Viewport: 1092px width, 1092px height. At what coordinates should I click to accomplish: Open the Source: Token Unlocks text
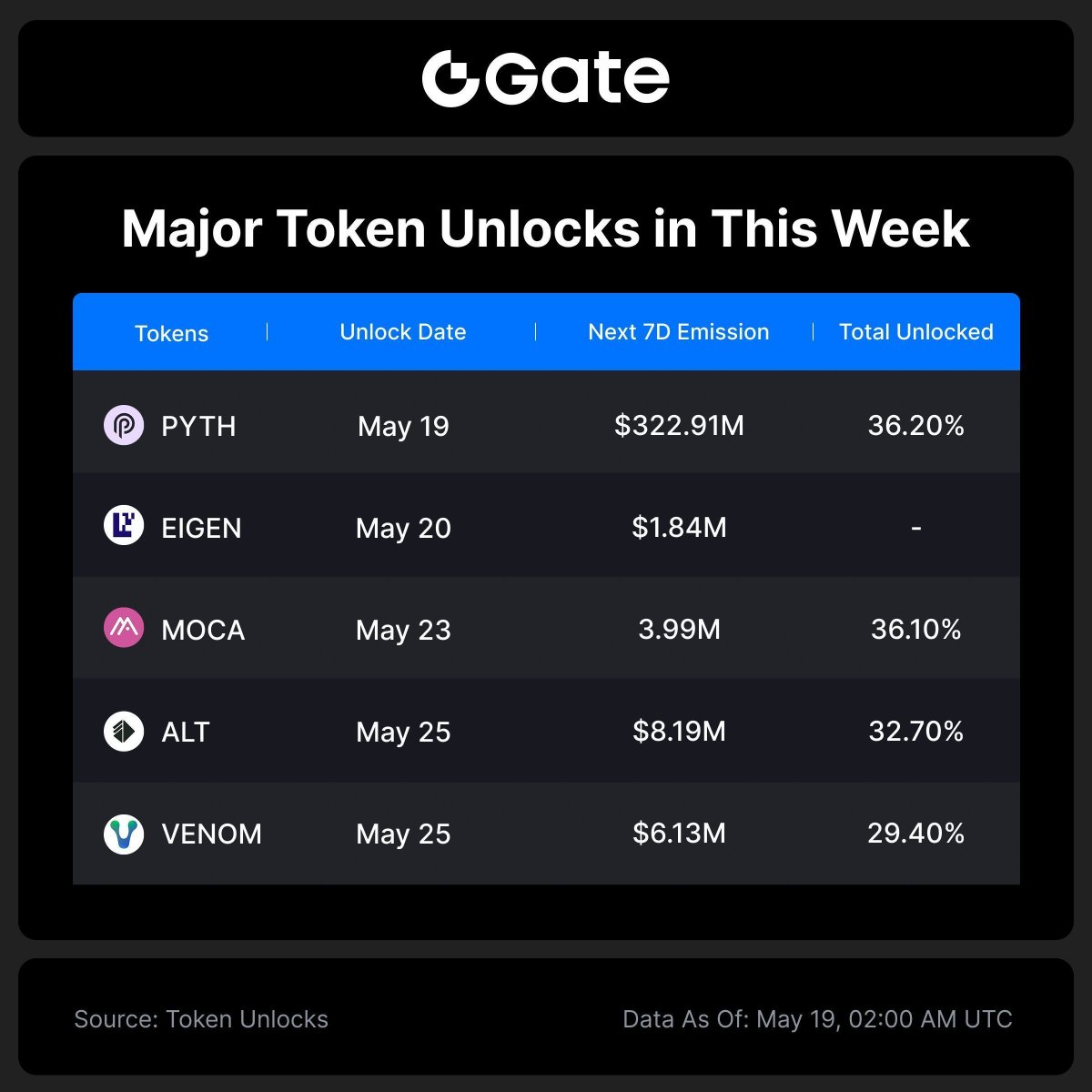coord(201,1019)
